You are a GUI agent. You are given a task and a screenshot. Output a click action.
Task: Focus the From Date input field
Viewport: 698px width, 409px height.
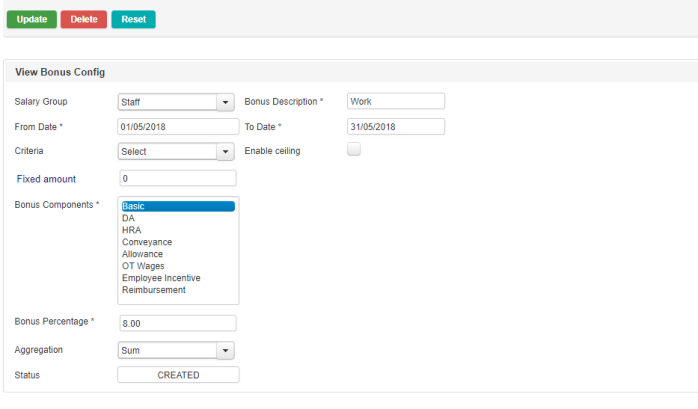click(x=177, y=127)
